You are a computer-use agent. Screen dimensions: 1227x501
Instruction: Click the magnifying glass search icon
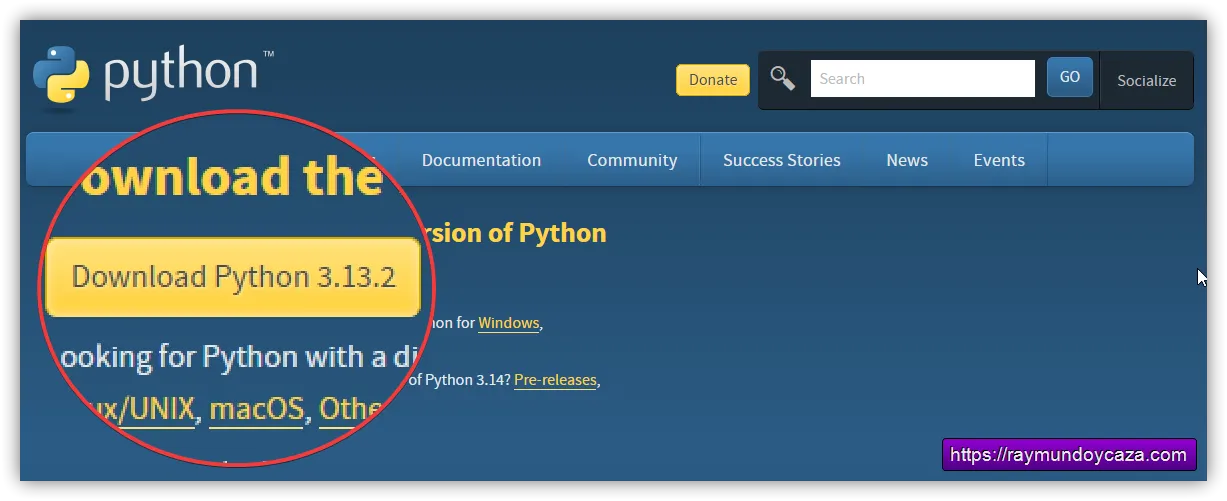(783, 79)
